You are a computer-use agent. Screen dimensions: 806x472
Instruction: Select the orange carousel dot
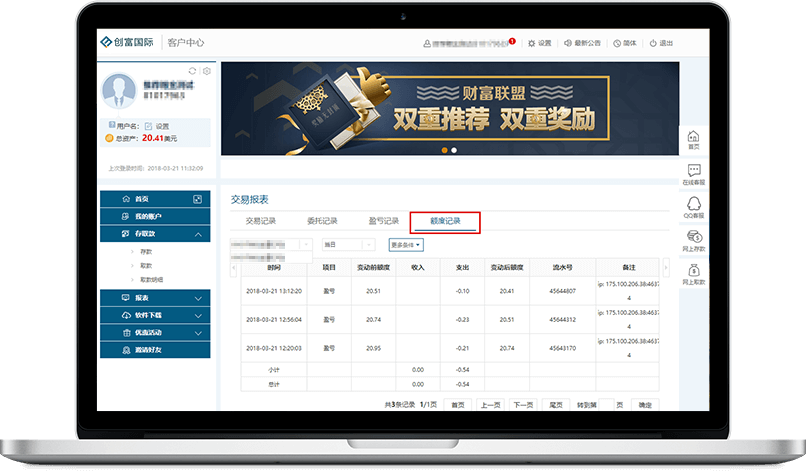click(x=445, y=150)
